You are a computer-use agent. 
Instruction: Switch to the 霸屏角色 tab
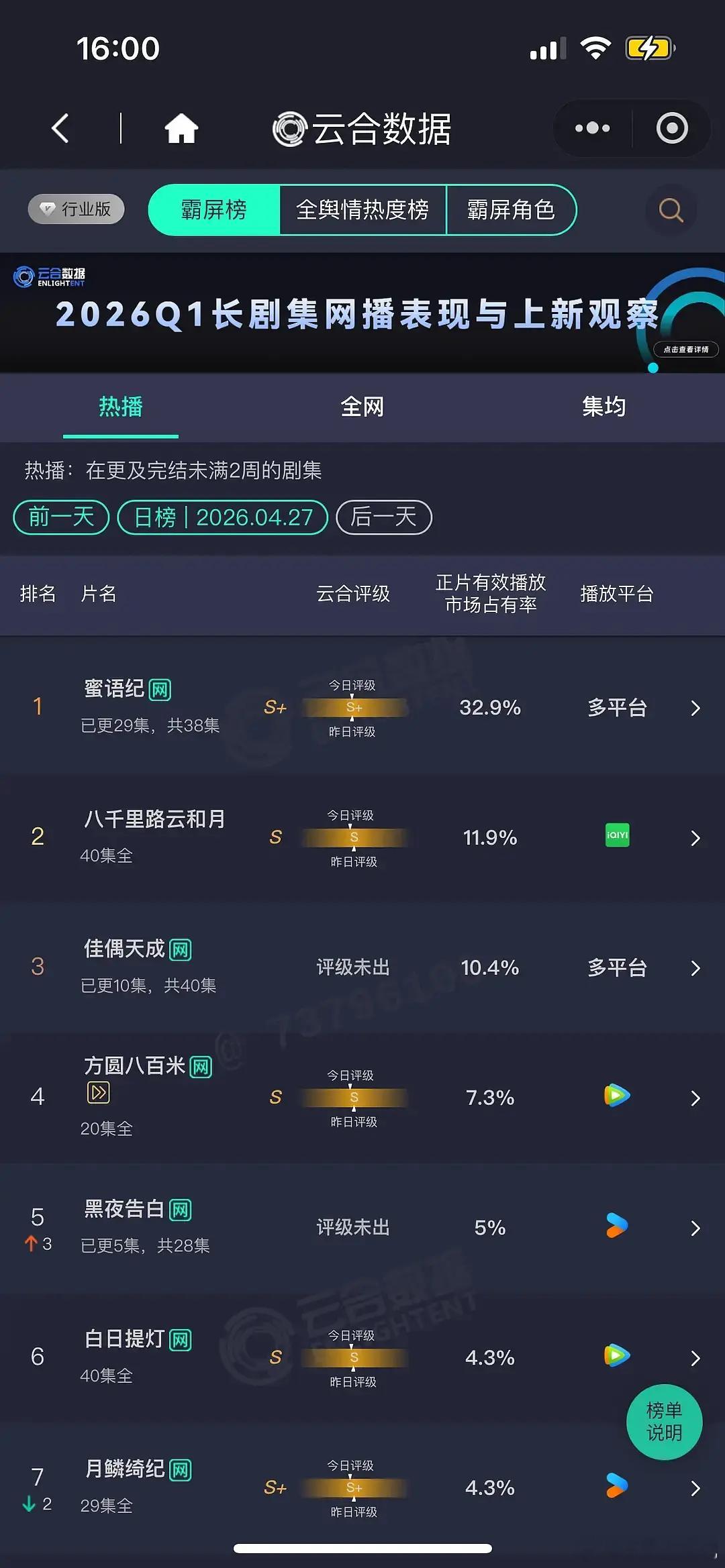point(512,210)
